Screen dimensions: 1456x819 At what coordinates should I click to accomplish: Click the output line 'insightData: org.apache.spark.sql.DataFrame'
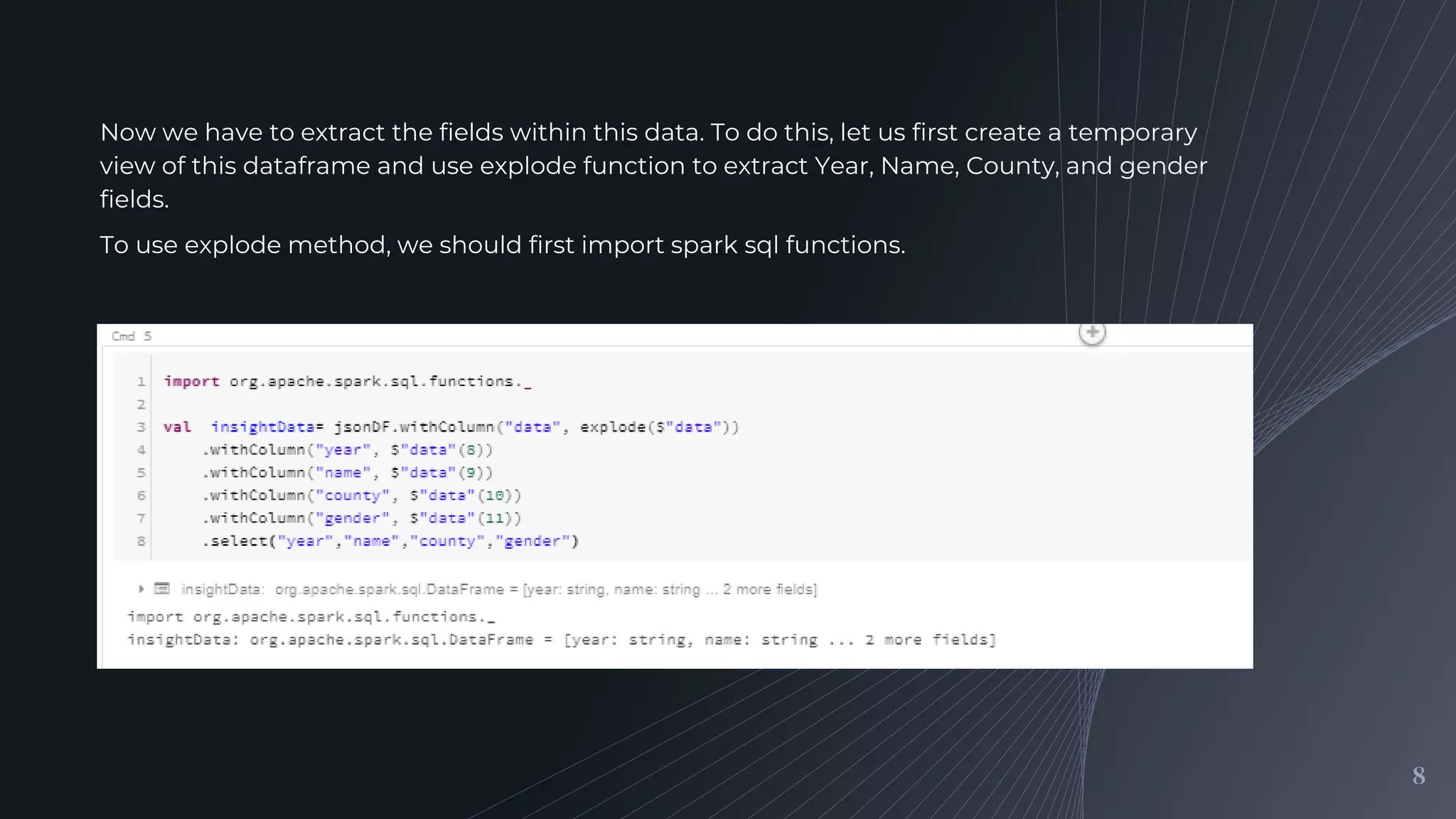tap(562, 640)
